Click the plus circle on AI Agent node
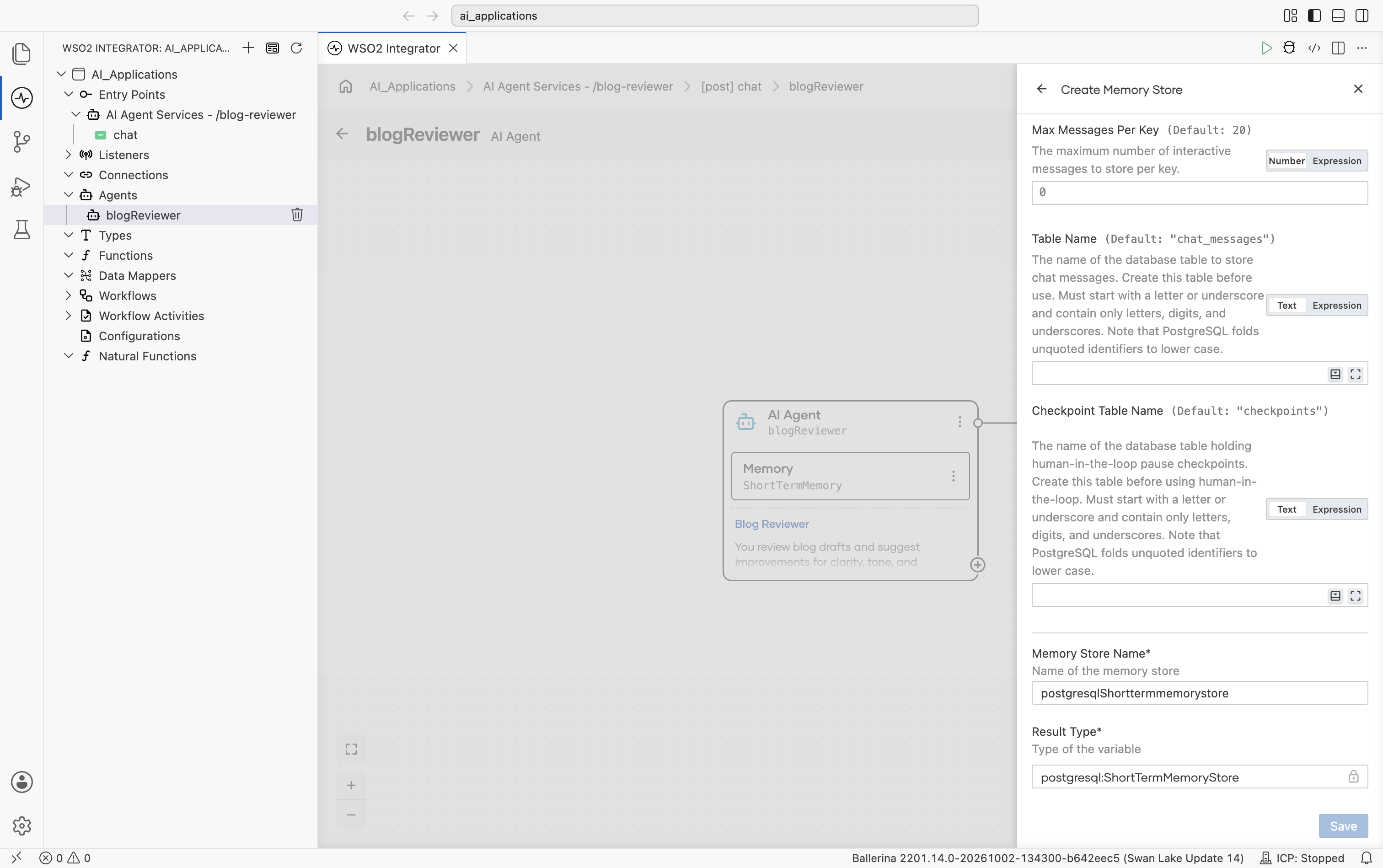Viewport: 1383px width, 868px height. (x=978, y=565)
